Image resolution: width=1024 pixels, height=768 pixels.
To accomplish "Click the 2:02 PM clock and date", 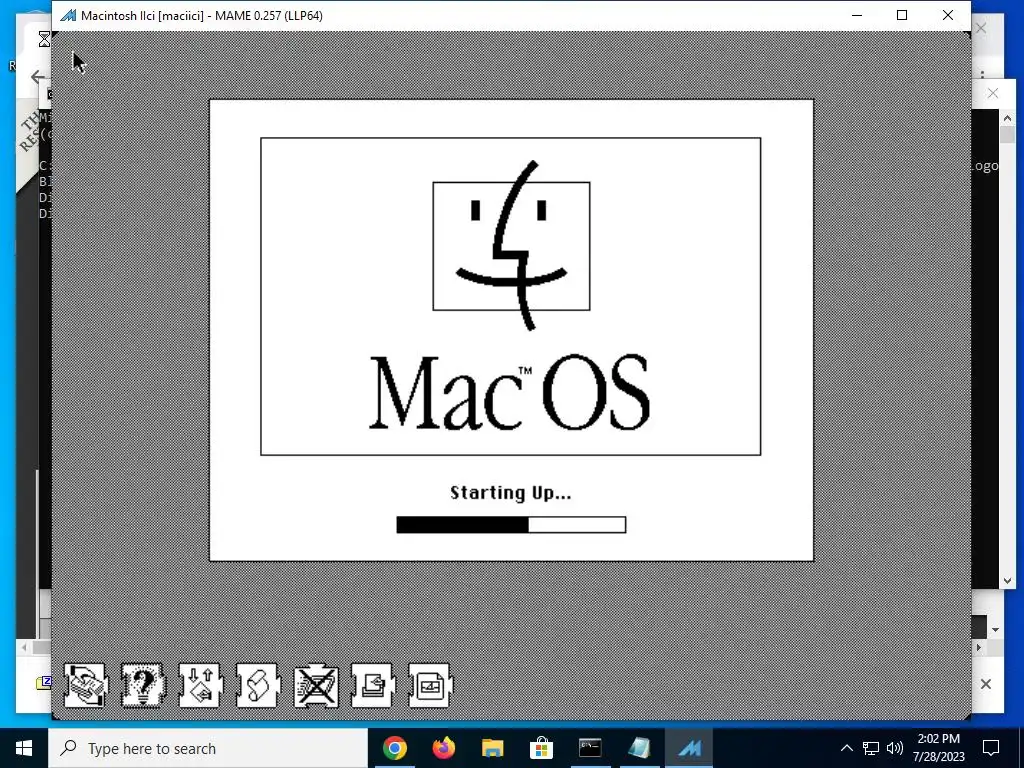I will (x=938, y=748).
